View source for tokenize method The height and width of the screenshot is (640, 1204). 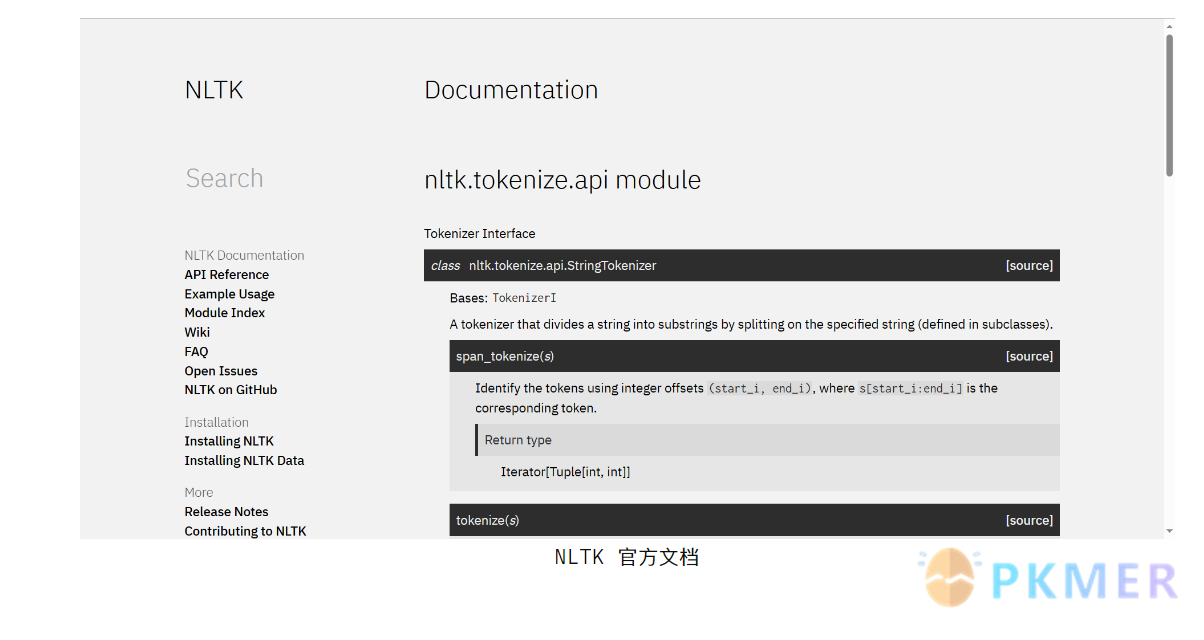(1029, 521)
